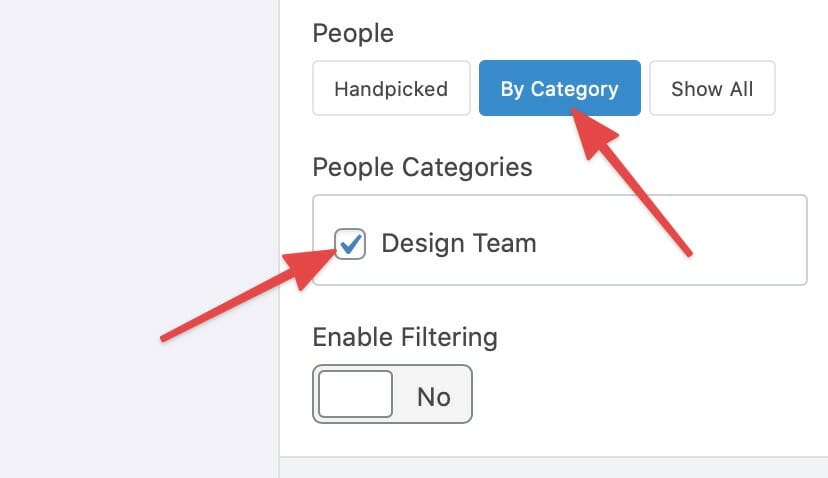Open the Show All people tab
Screen dimensions: 828x478
pos(712,88)
